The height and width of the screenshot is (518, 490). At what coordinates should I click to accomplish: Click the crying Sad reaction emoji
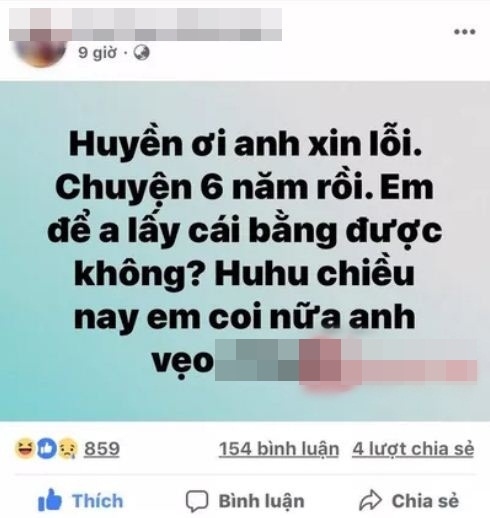coord(68,449)
